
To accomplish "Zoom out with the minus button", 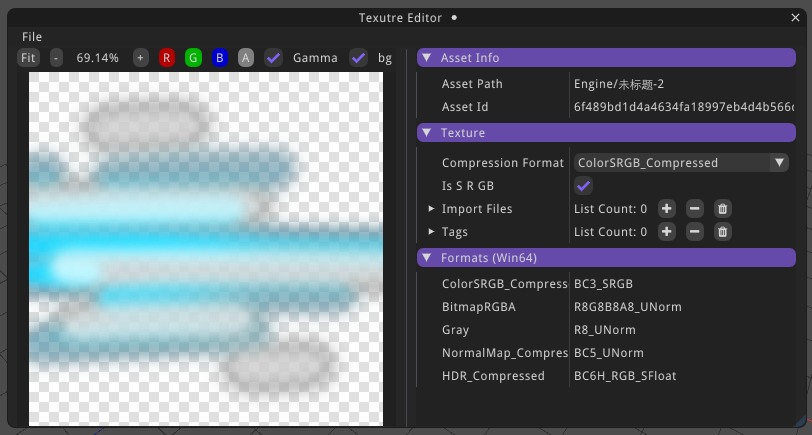I will [x=56, y=57].
